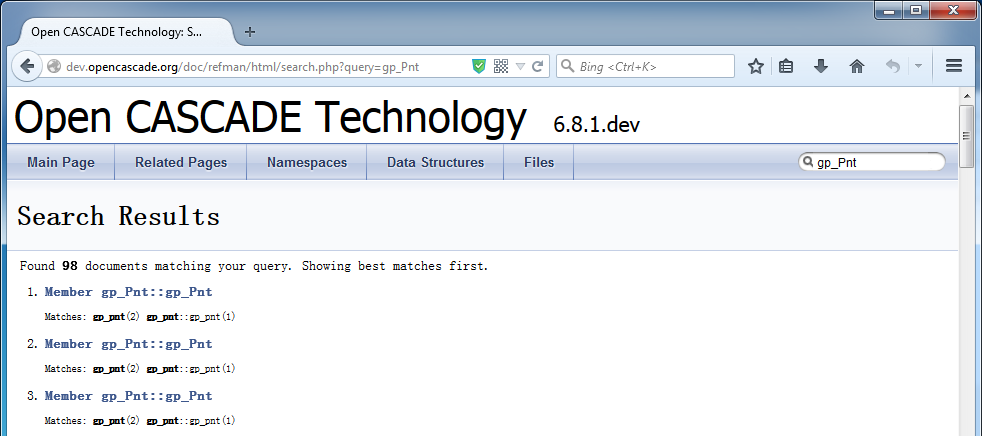This screenshot has height=436, width=982.
Task: Open first result Member gp_Pnt::gp_Pnt
Action: (x=128, y=292)
